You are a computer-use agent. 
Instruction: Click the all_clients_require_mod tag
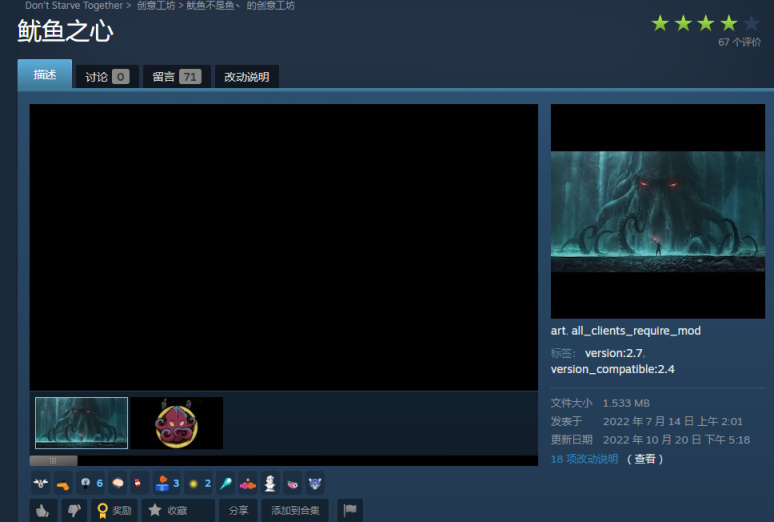click(x=636, y=330)
